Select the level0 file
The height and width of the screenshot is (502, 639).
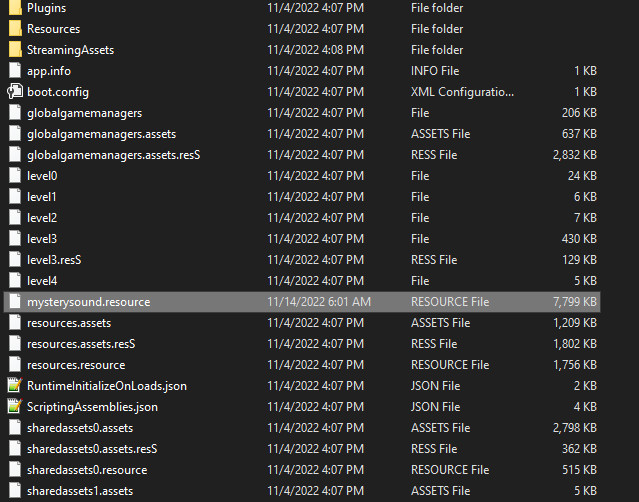(x=42, y=176)
